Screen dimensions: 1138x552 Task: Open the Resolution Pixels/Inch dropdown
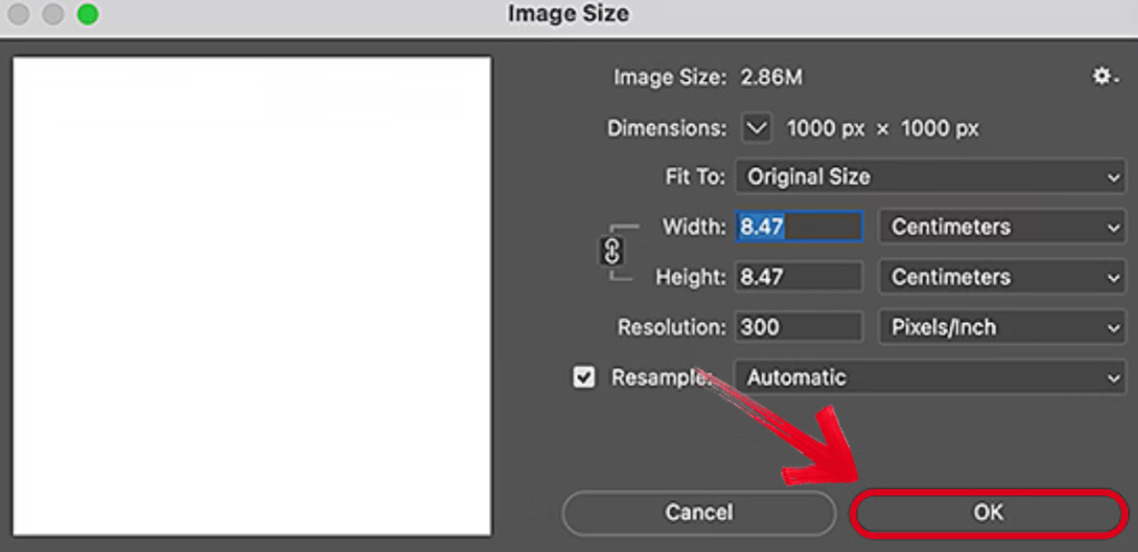(x=1002, y=328)
